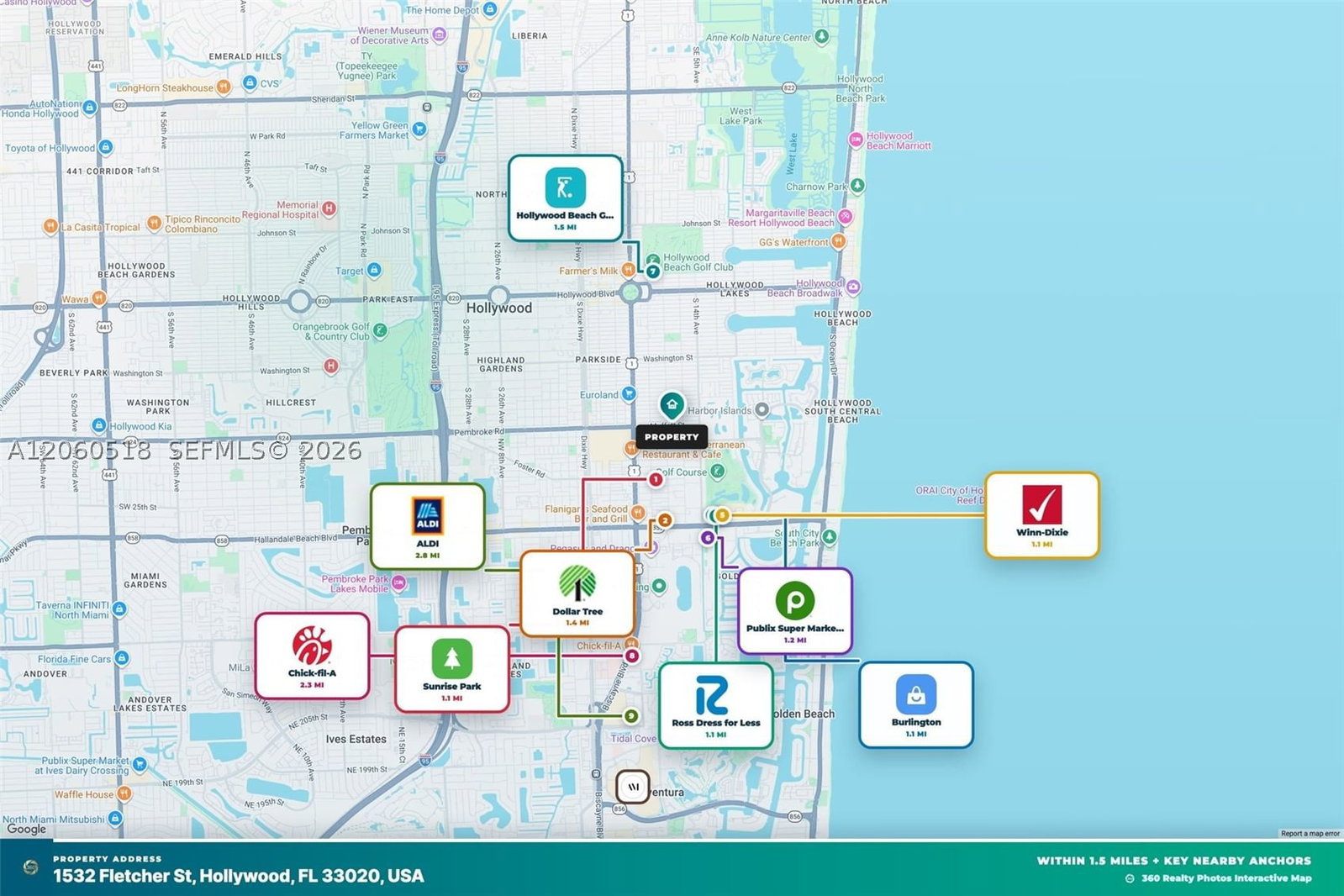The height and width of the screenshot is (896, 1344).
Task: Click South City Beach Park pin
Action: 830,536
